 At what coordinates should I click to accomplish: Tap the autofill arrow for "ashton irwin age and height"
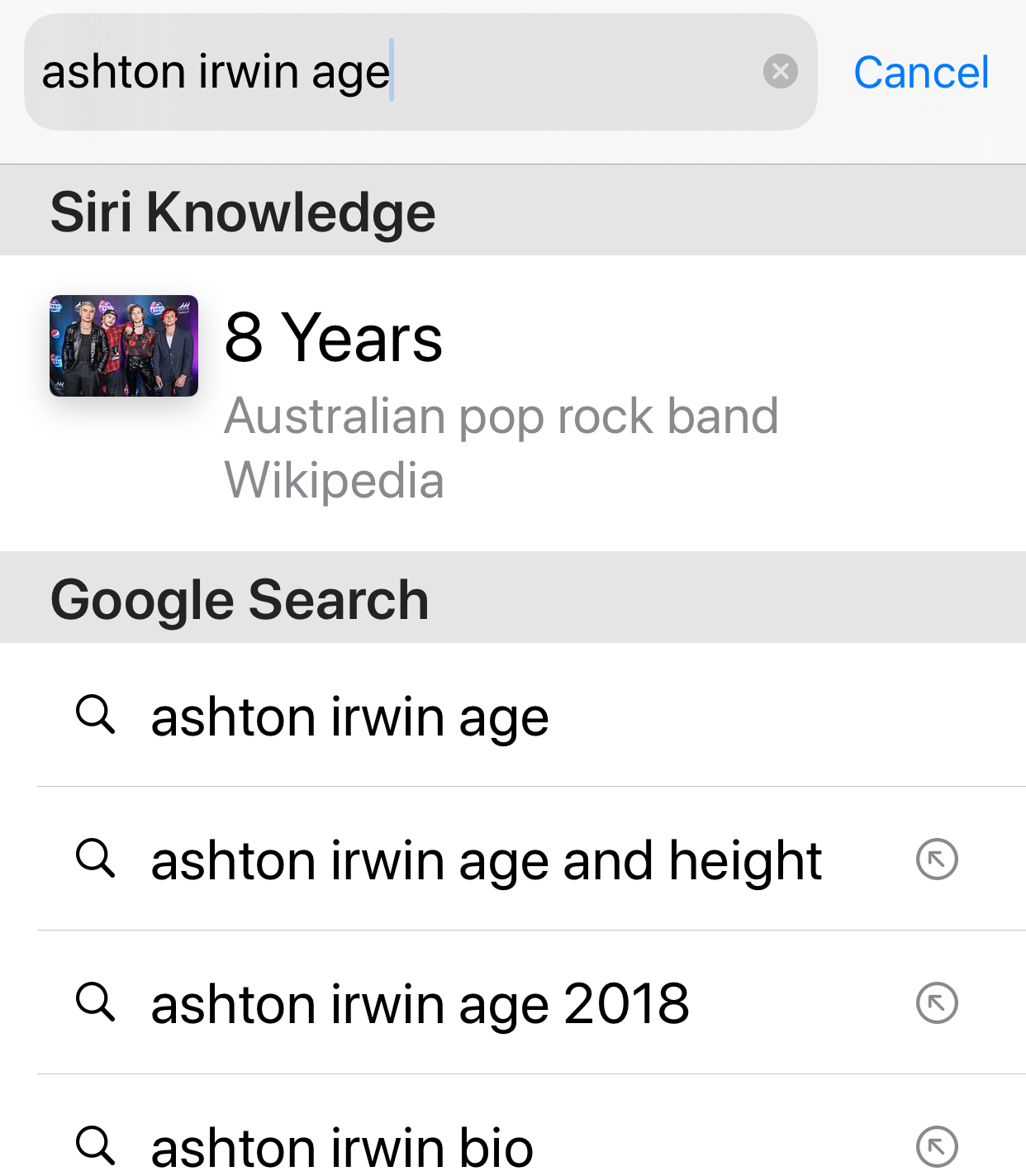click(938, 859)
